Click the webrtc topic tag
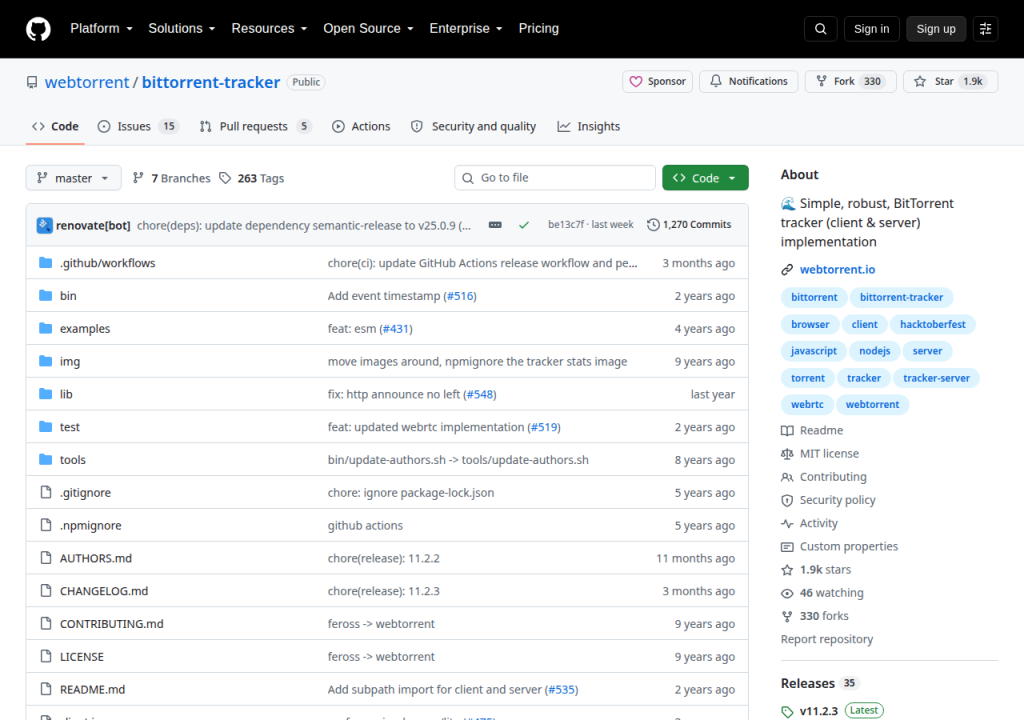1024x720 pixels. coord(807,404)
